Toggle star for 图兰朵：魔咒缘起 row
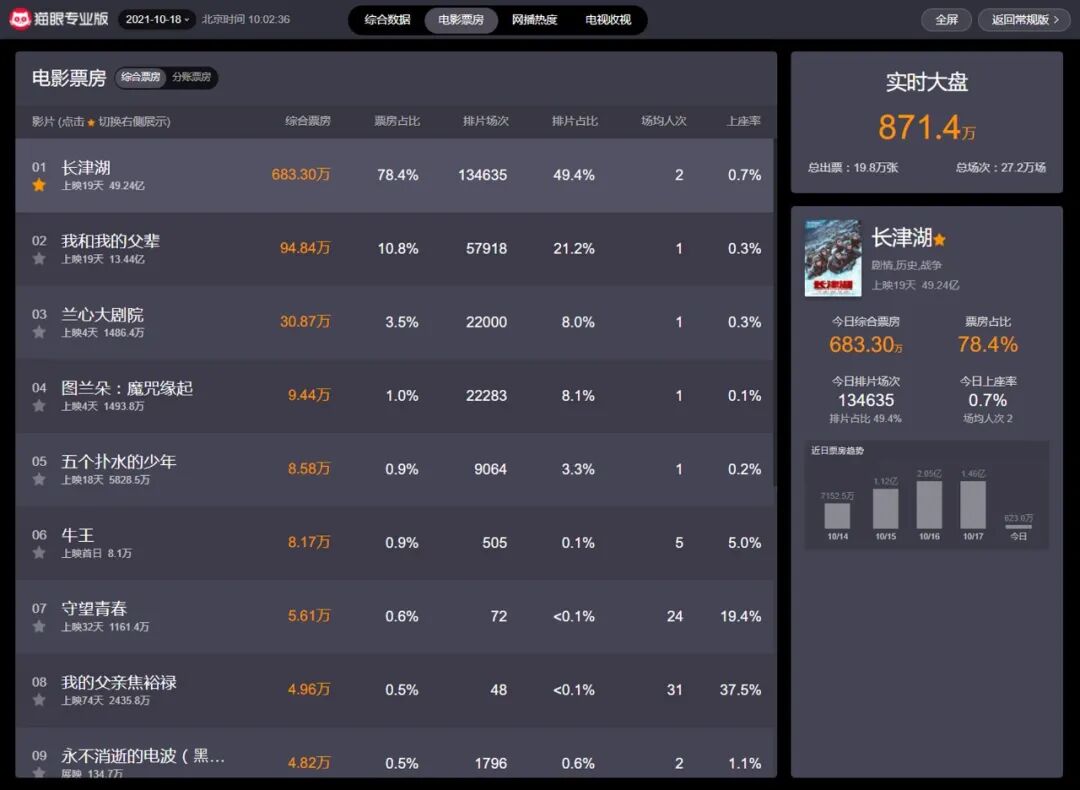Screen dimensions: 1080x790 39,406
